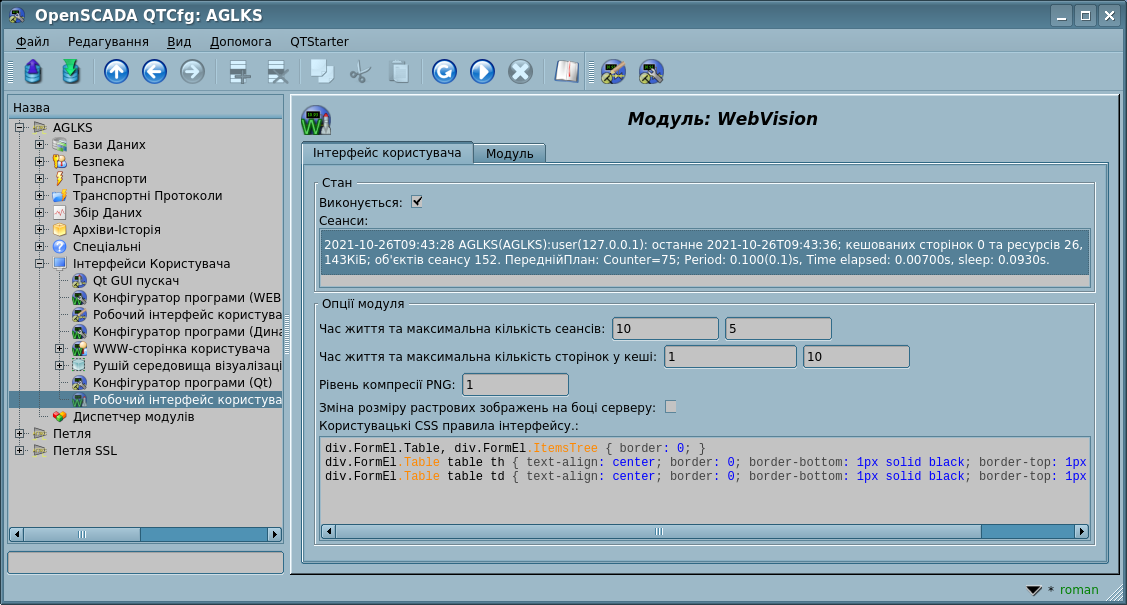Go up one level with up arrow

pyautogui.click(x=116, y=71)
